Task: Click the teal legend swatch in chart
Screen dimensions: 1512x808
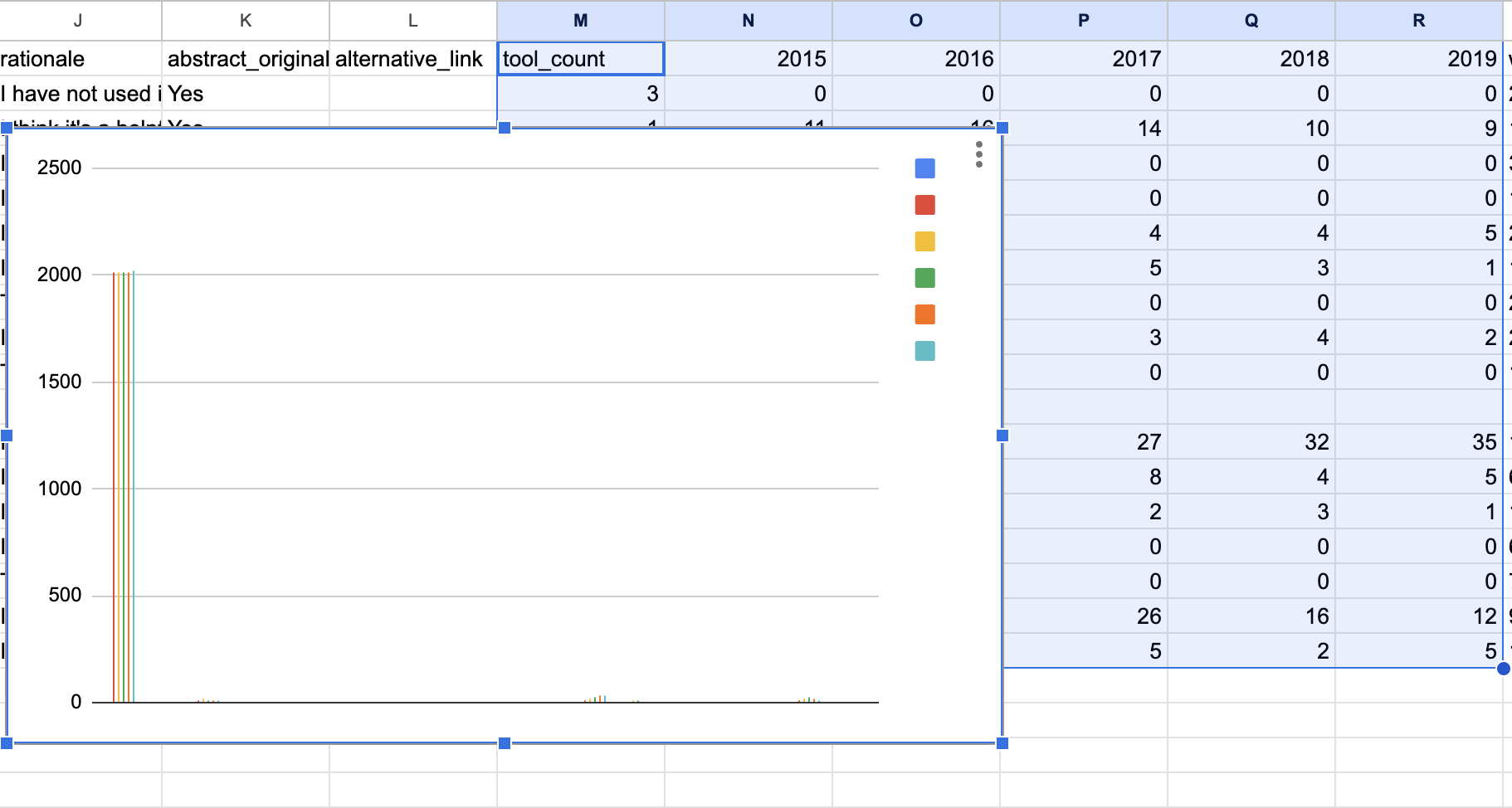Action: click(x=924, y=351)
